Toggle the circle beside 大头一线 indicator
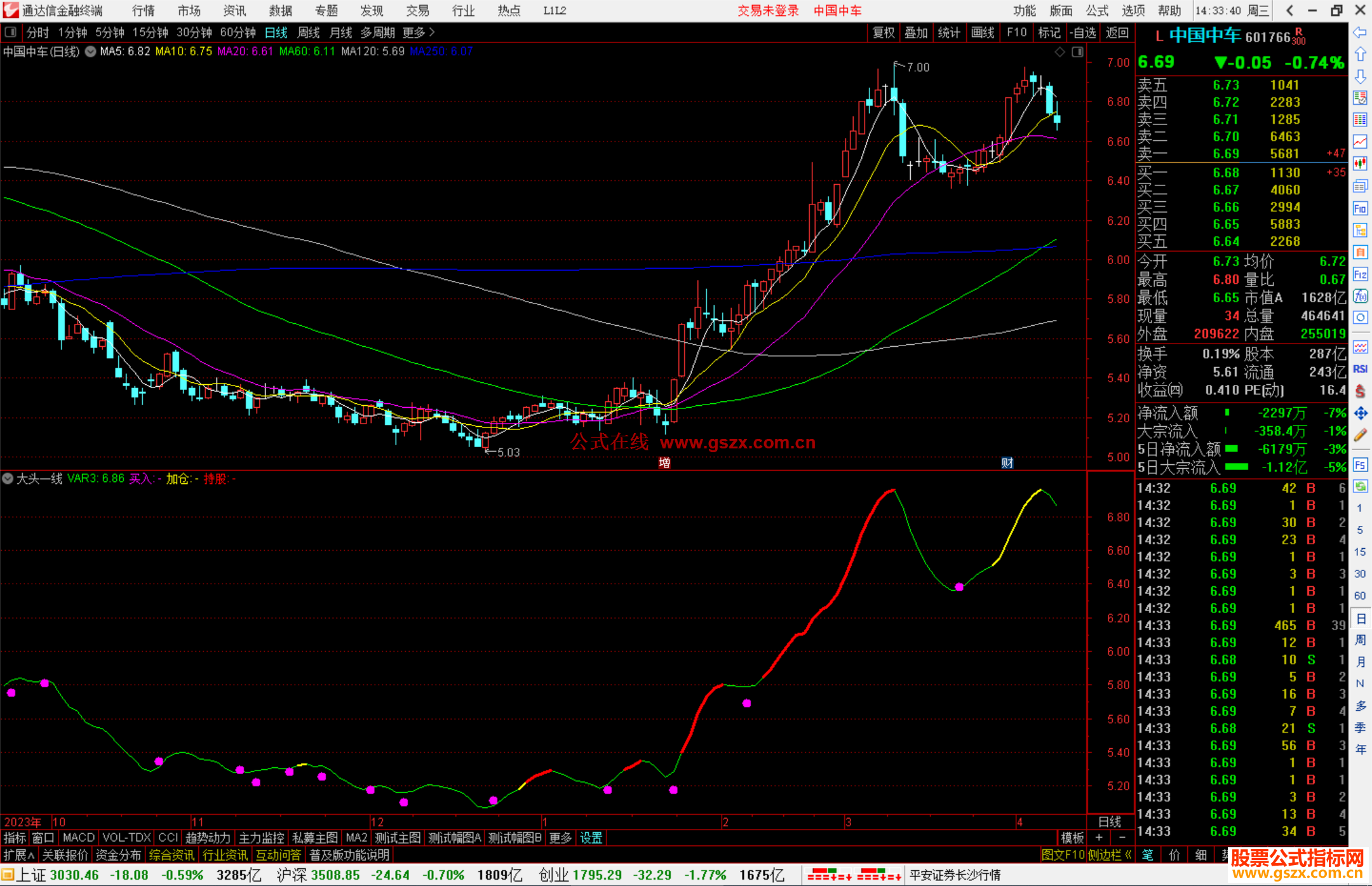 (8, 478)
